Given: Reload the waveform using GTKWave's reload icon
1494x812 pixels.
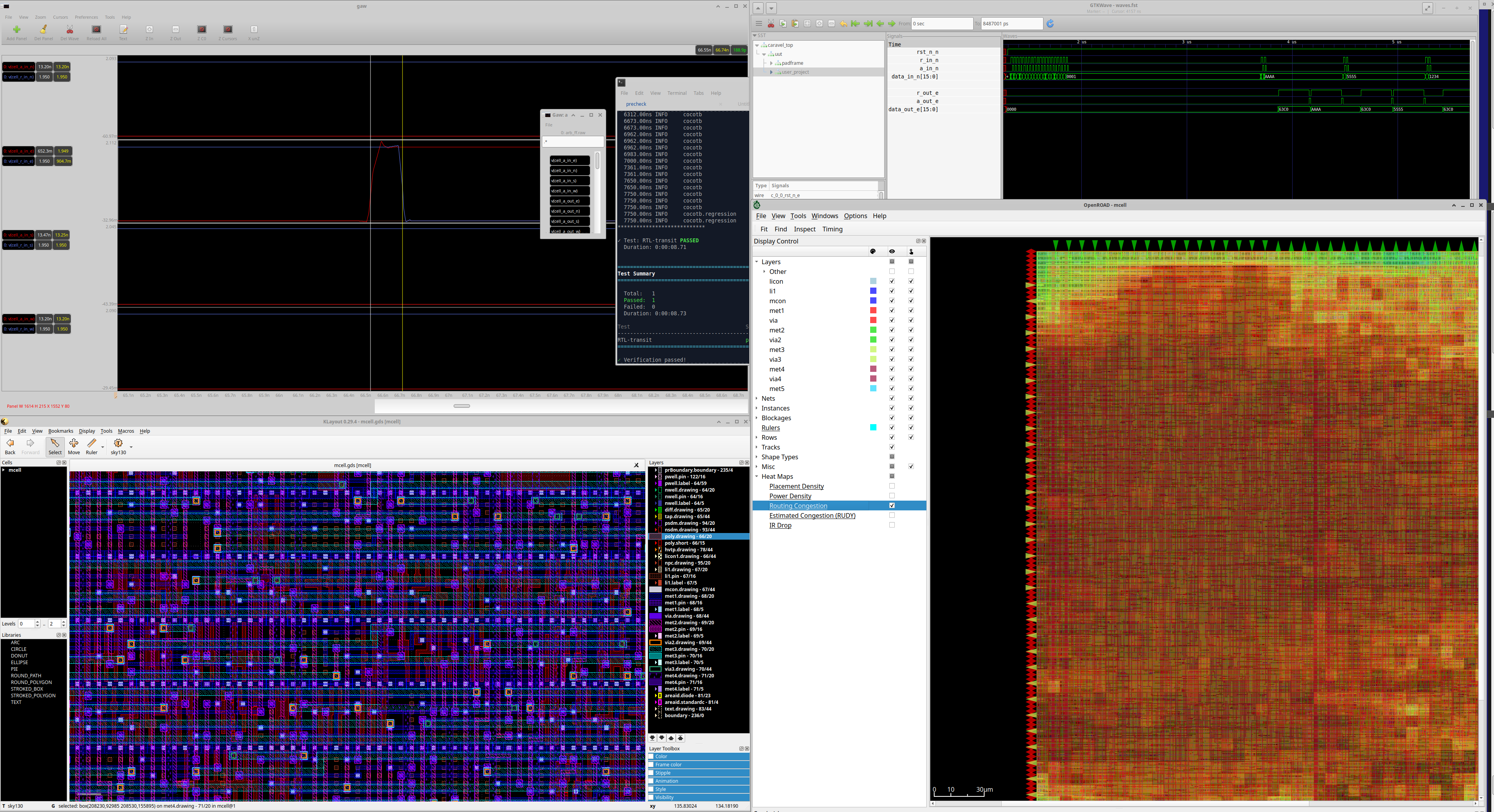Looking at the screenshot, I should (1050, 24).
